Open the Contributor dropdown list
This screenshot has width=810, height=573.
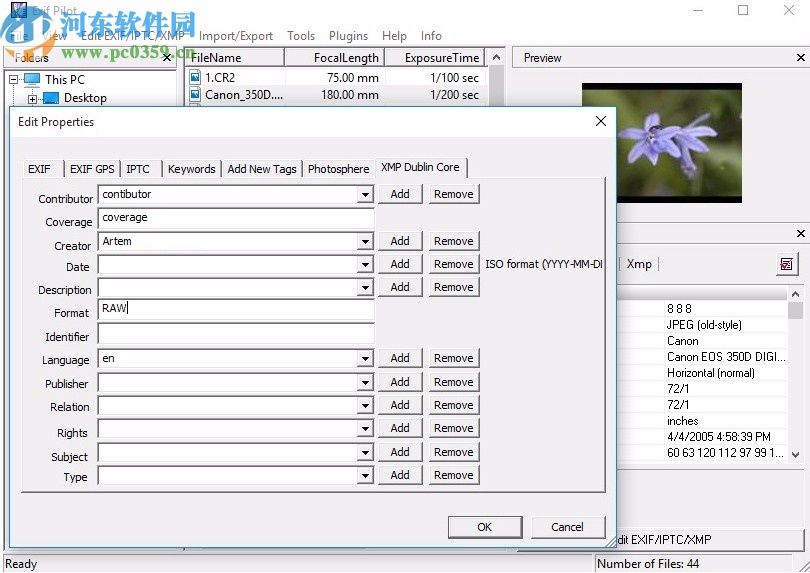tap(365, 195)
